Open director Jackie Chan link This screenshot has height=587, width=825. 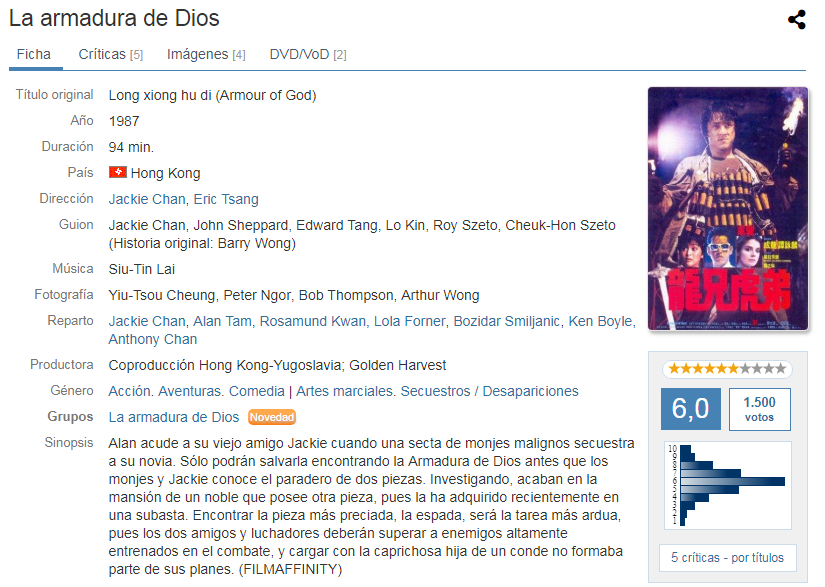point(147,199)
